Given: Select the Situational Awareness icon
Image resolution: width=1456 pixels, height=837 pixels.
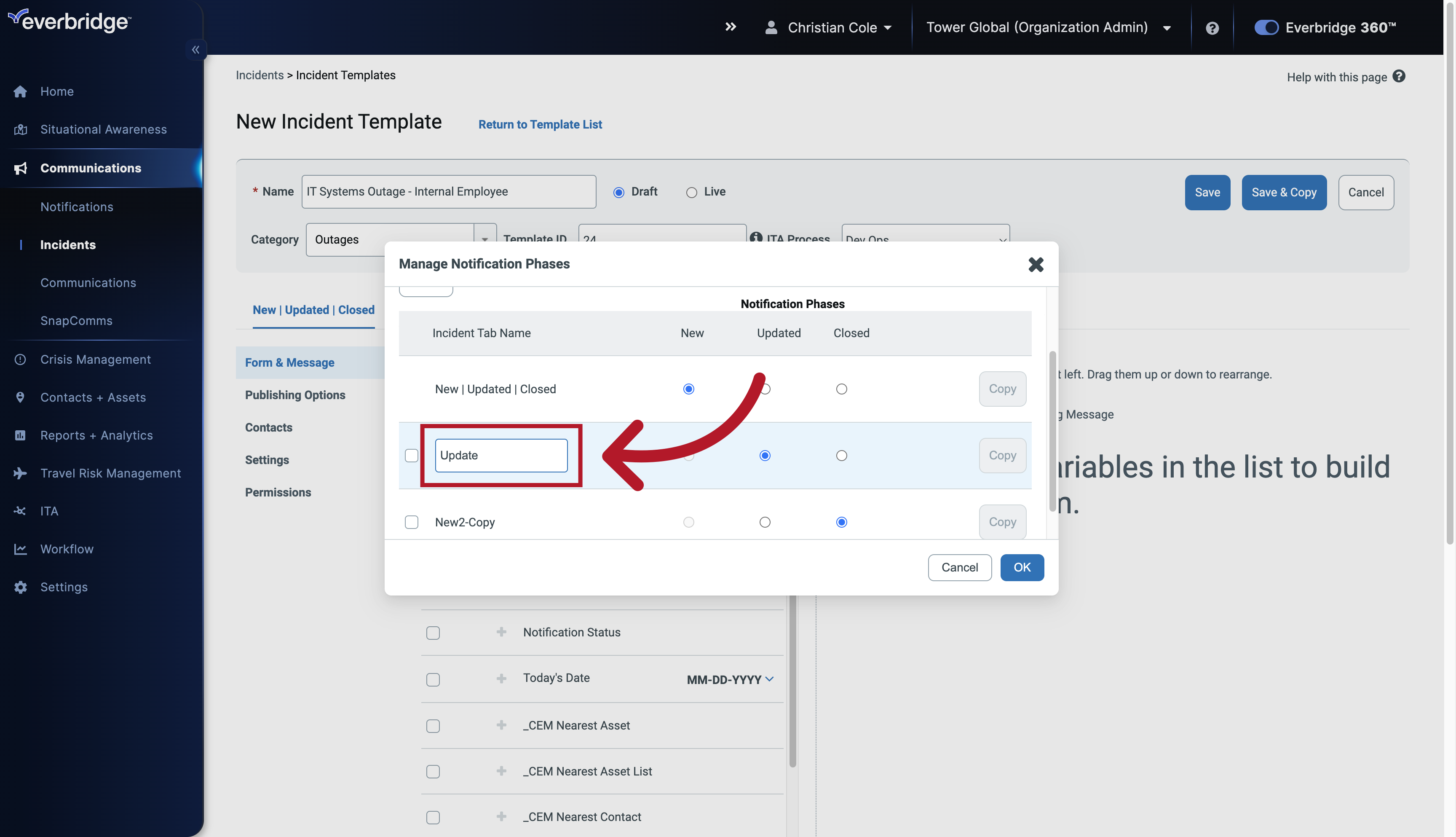Looking at the screenshot, I should point(20,129).
